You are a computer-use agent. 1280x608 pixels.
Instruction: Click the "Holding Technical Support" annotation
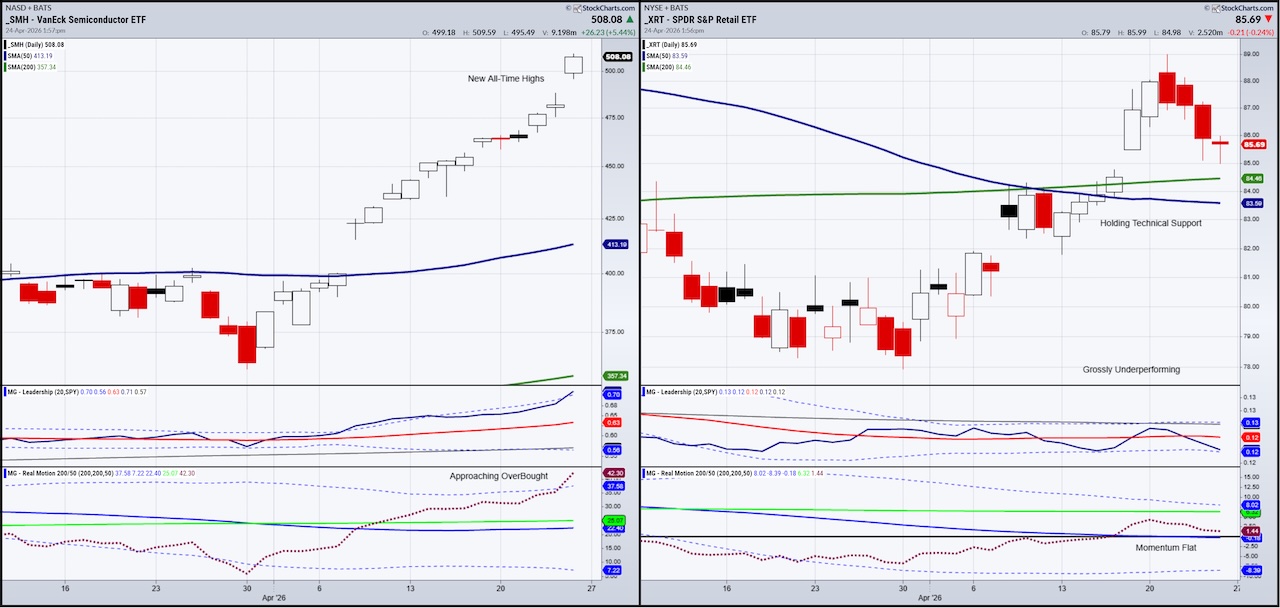coord(1150,223)
